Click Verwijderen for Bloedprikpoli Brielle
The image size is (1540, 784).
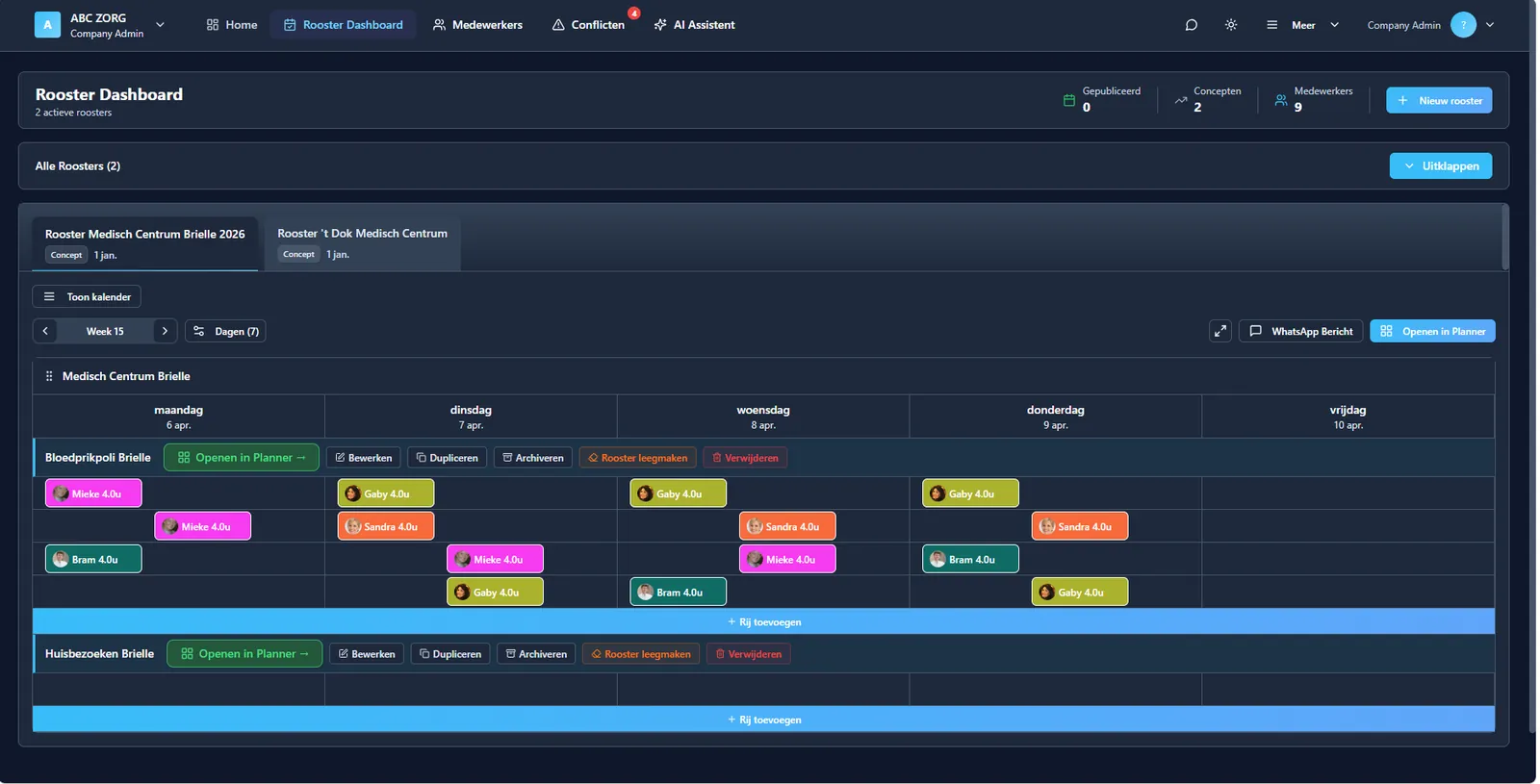(x=745, y=458)
